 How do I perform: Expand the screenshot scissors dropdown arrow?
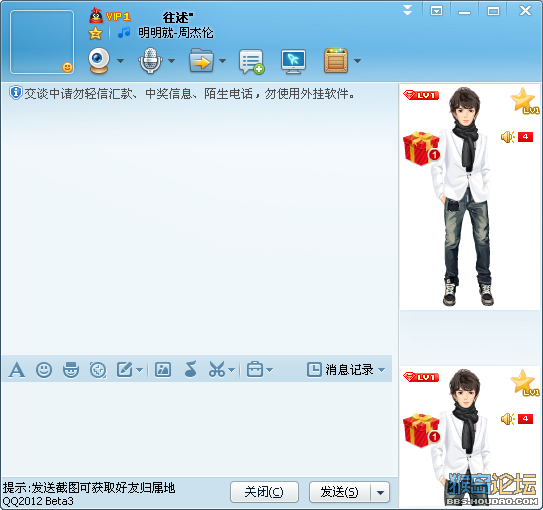click(x=232, y=370)
